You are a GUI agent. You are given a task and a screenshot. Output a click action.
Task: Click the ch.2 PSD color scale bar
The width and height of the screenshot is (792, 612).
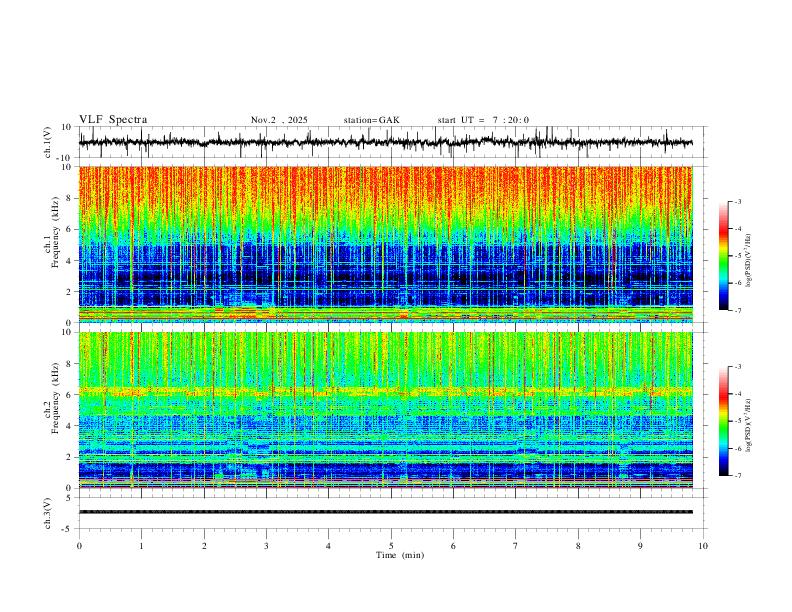coord(724,421)
